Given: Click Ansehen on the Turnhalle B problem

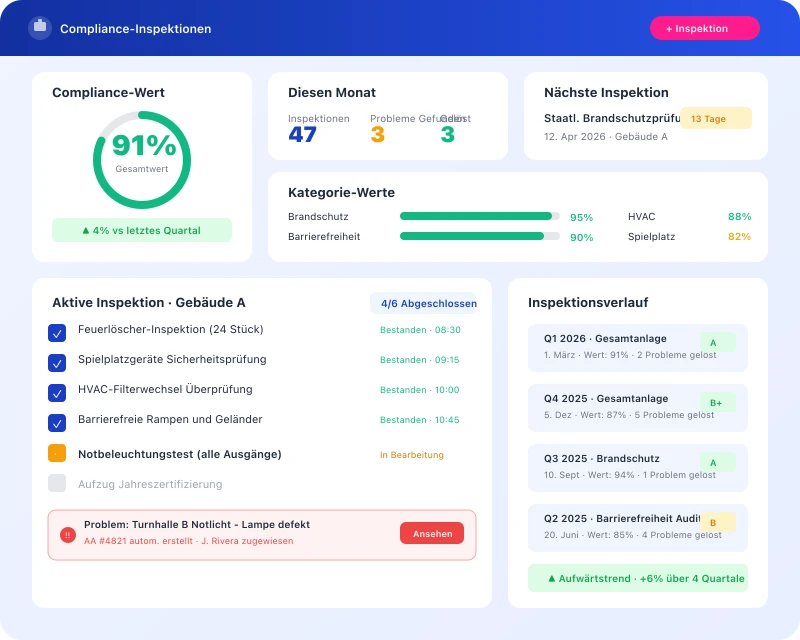Looking at the screenshot, I should click(x=432, y=533).
